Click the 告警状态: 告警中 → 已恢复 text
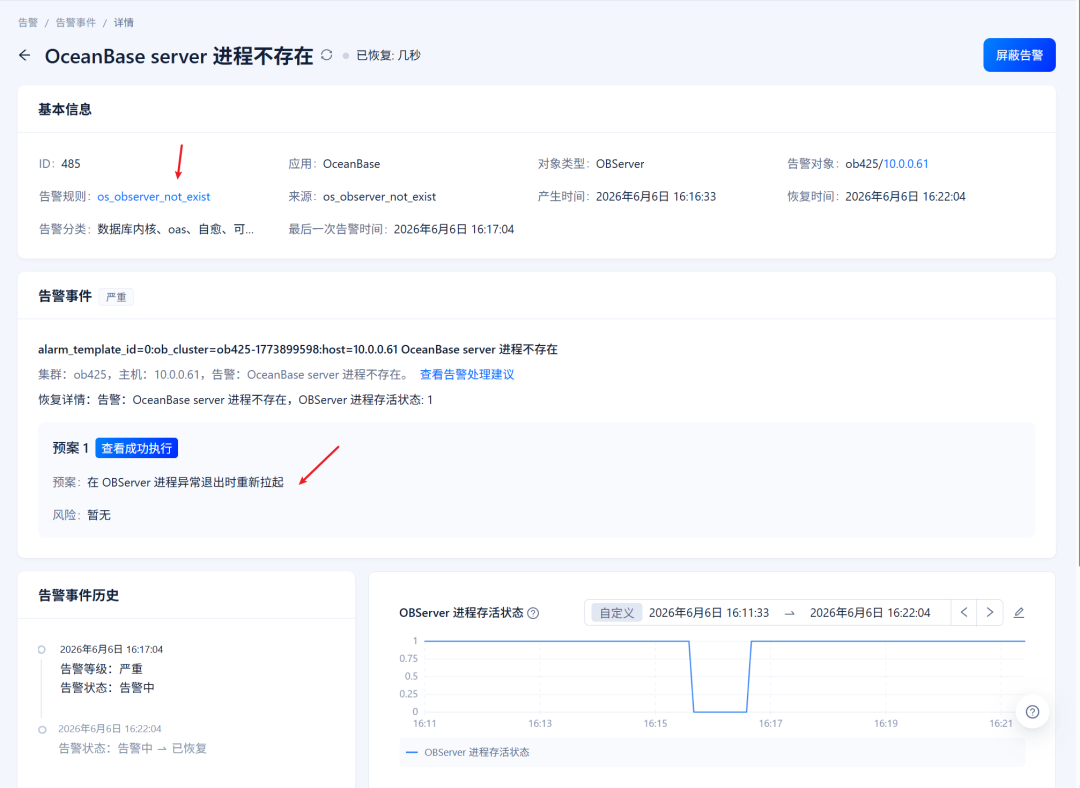The image size is (1080, 788). coord(132,748)
